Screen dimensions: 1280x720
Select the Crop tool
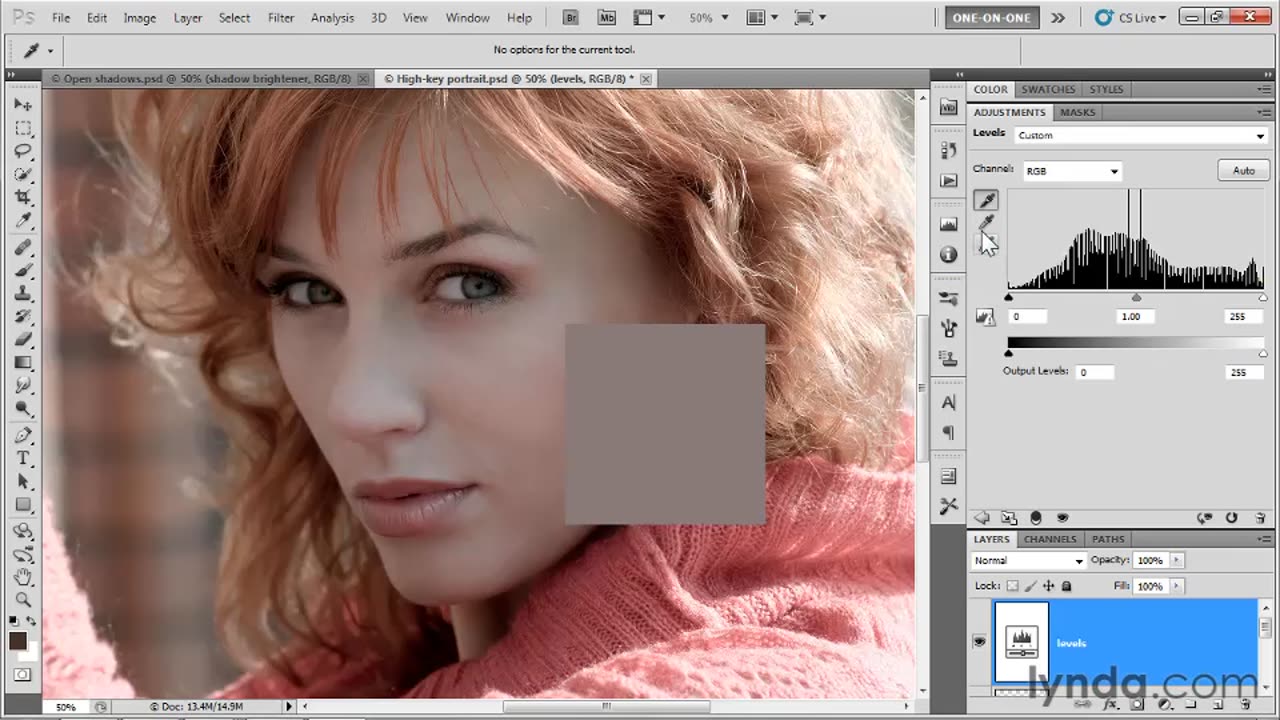23,198
